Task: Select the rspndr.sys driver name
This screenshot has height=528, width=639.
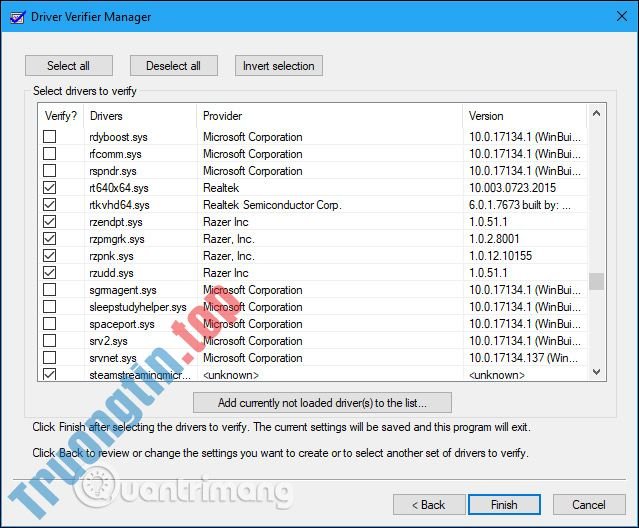Action: pos(113,171)
